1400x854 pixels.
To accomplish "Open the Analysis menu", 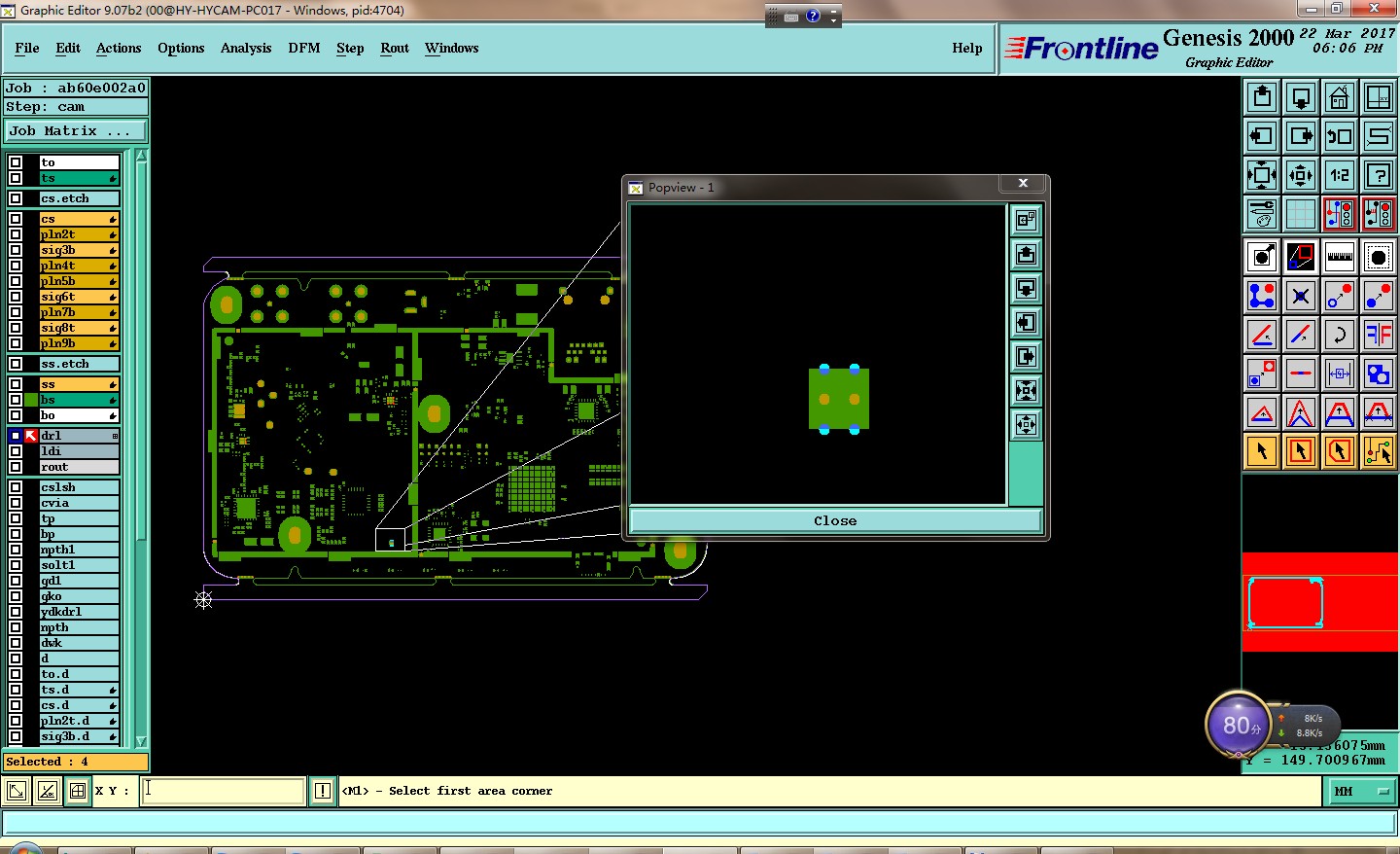I will [x=246, y=48].
